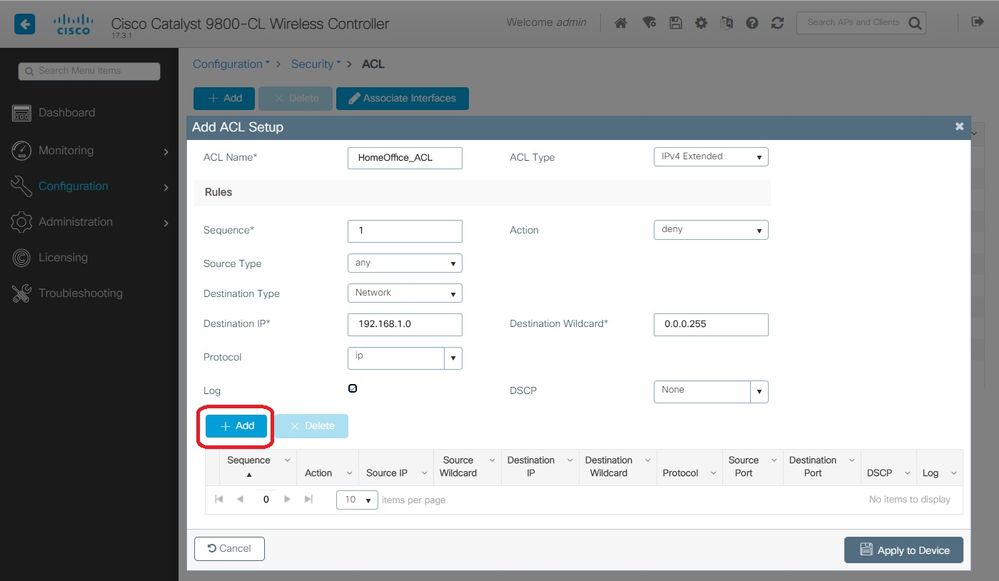The height and width of the screenshot is (581, 999).
Task: Click the back arrow icon beside Cisco logo
Action: pyautogui.click(x=24, y=24)
